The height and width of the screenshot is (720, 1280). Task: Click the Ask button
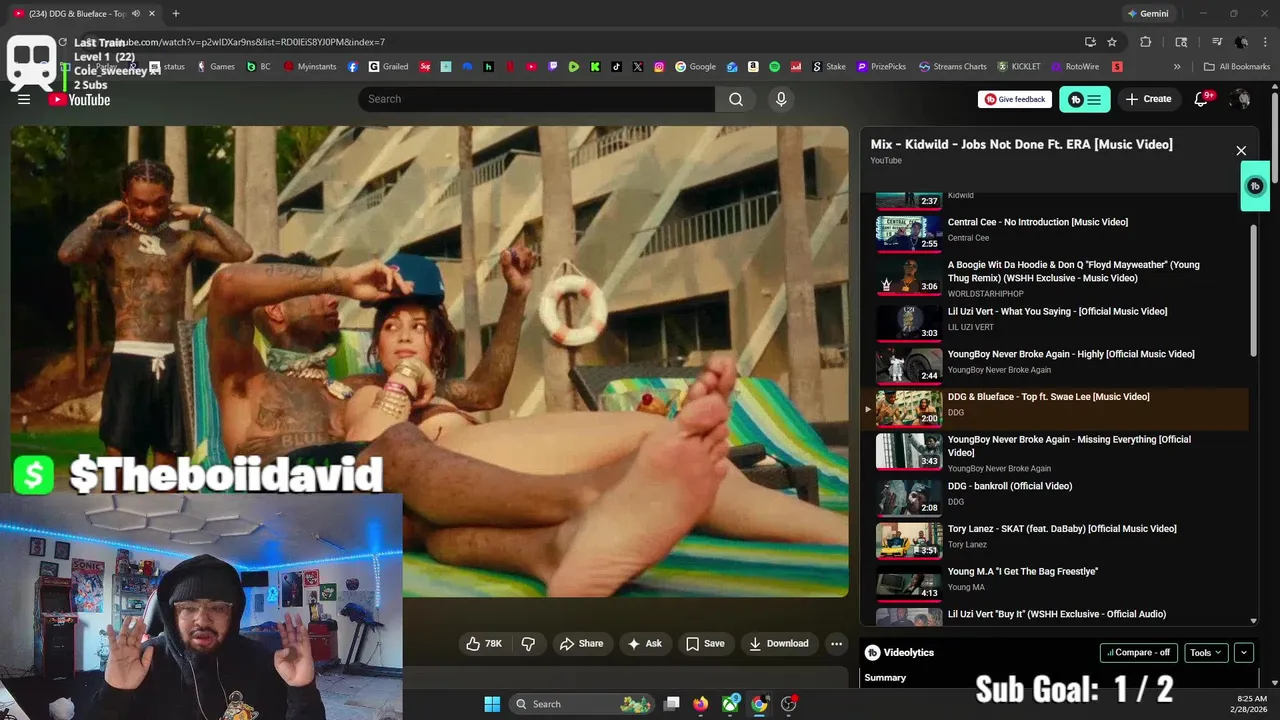coord(645,644)
